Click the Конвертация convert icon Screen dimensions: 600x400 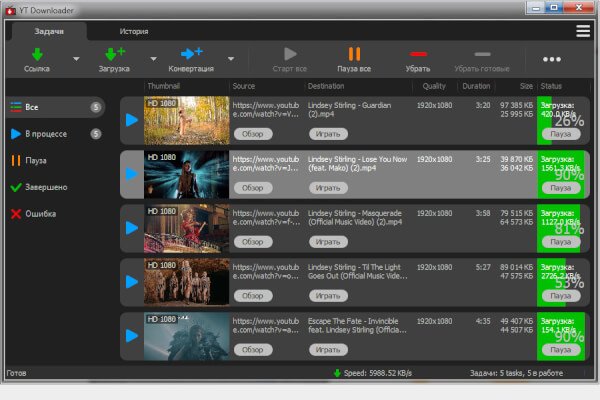click(191, 53)
